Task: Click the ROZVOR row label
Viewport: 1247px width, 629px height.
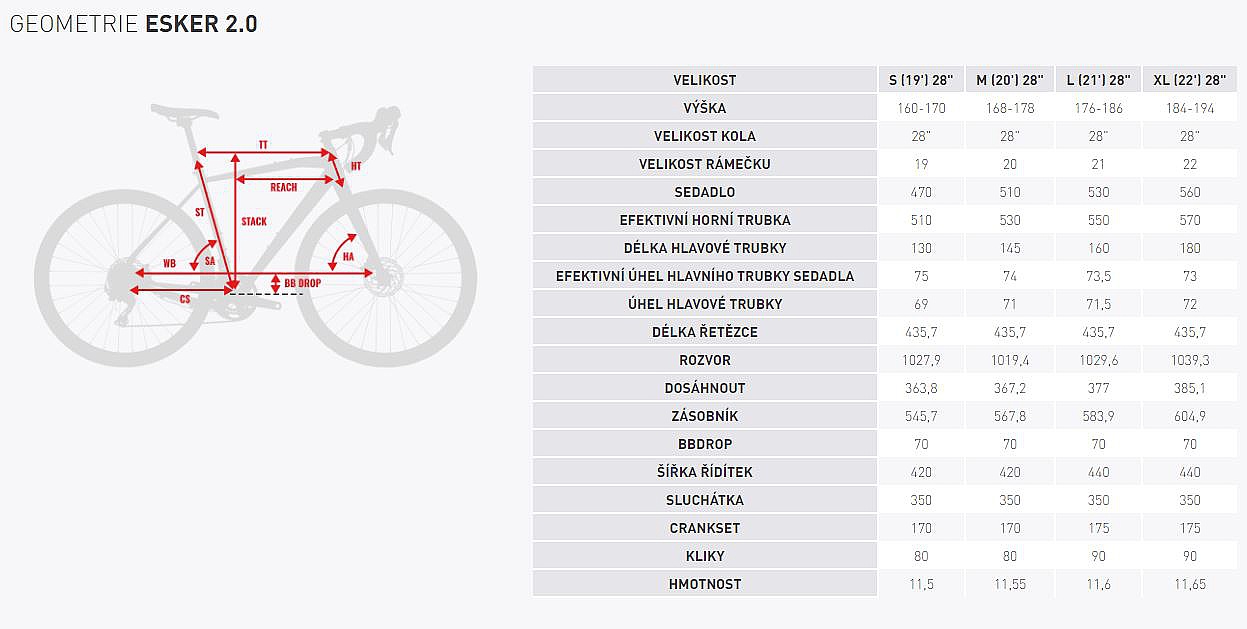Action: pyautogui.click(x=705, y=360)
